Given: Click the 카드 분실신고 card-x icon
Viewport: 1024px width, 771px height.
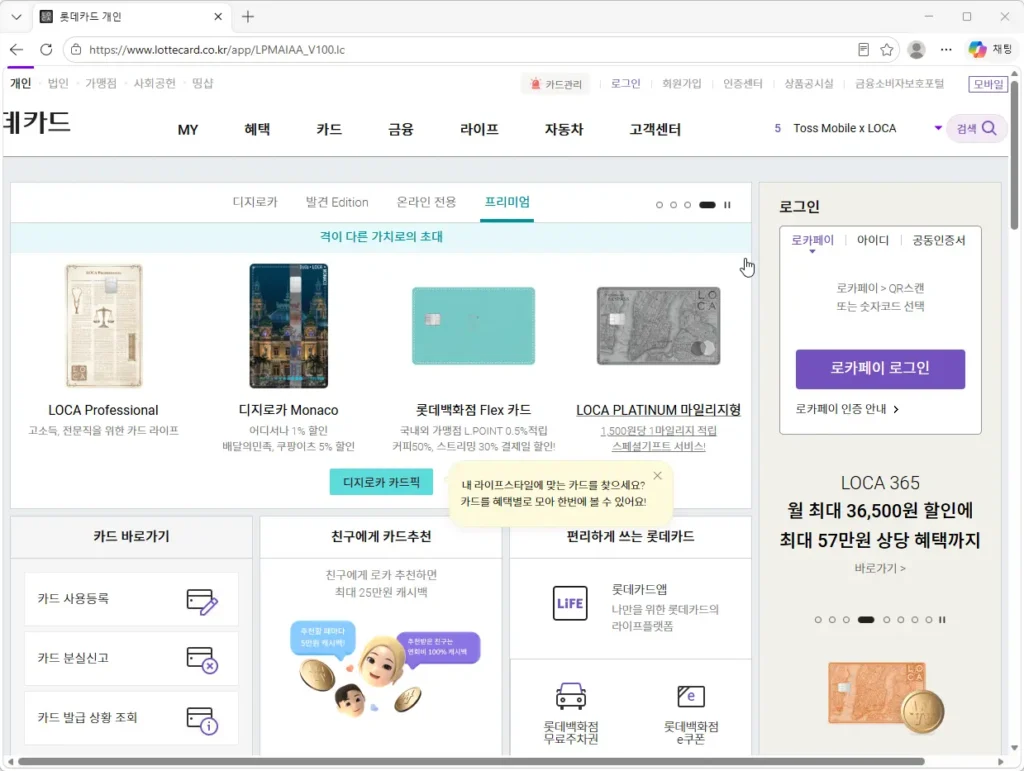Looking at the screenshot, I should click(x=202, y=660).
